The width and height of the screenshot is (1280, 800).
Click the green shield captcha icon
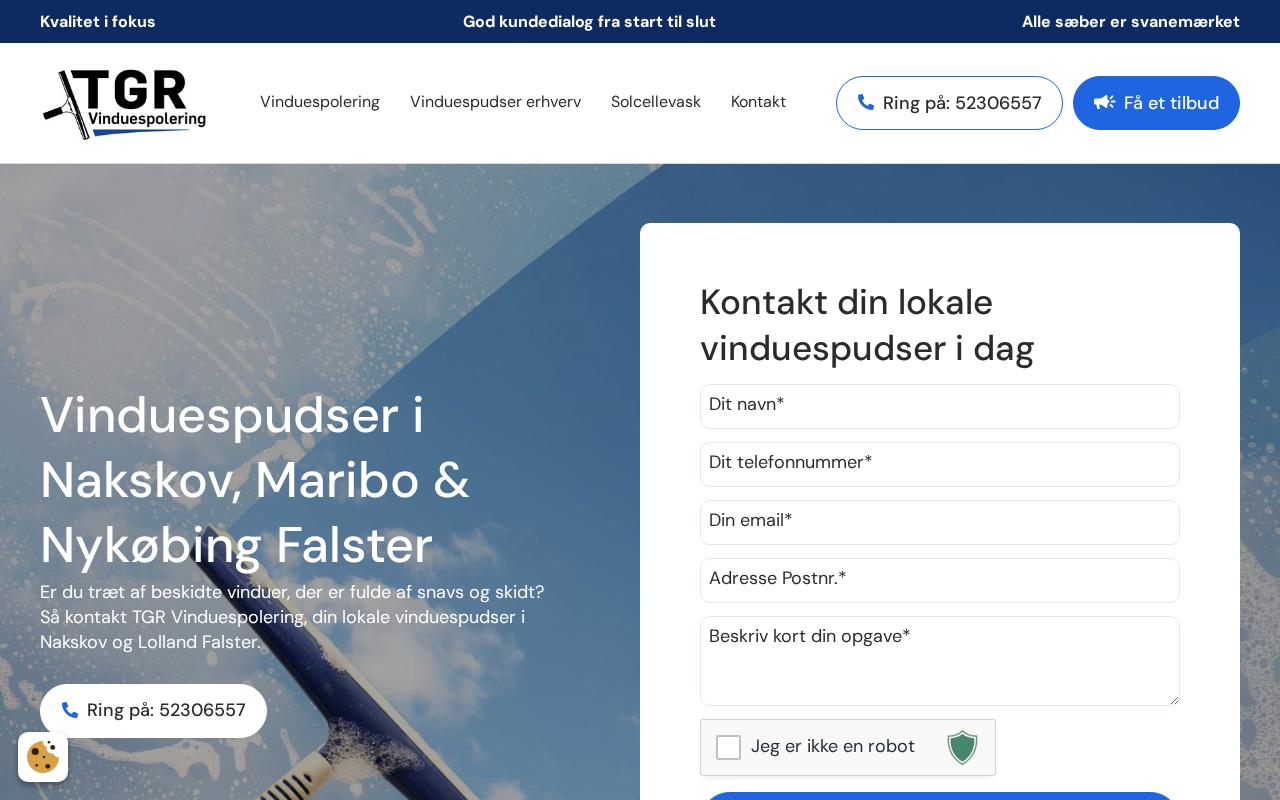tap(962, 747)
